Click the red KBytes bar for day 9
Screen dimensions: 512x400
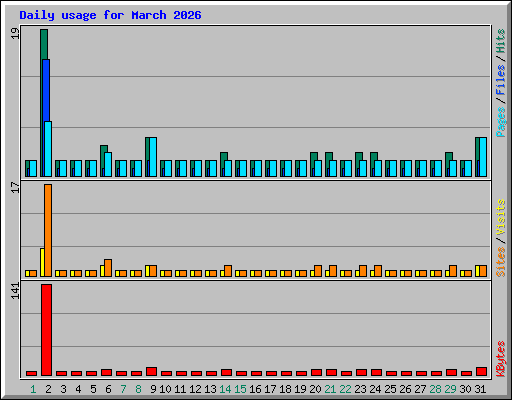tap(151, 372)
